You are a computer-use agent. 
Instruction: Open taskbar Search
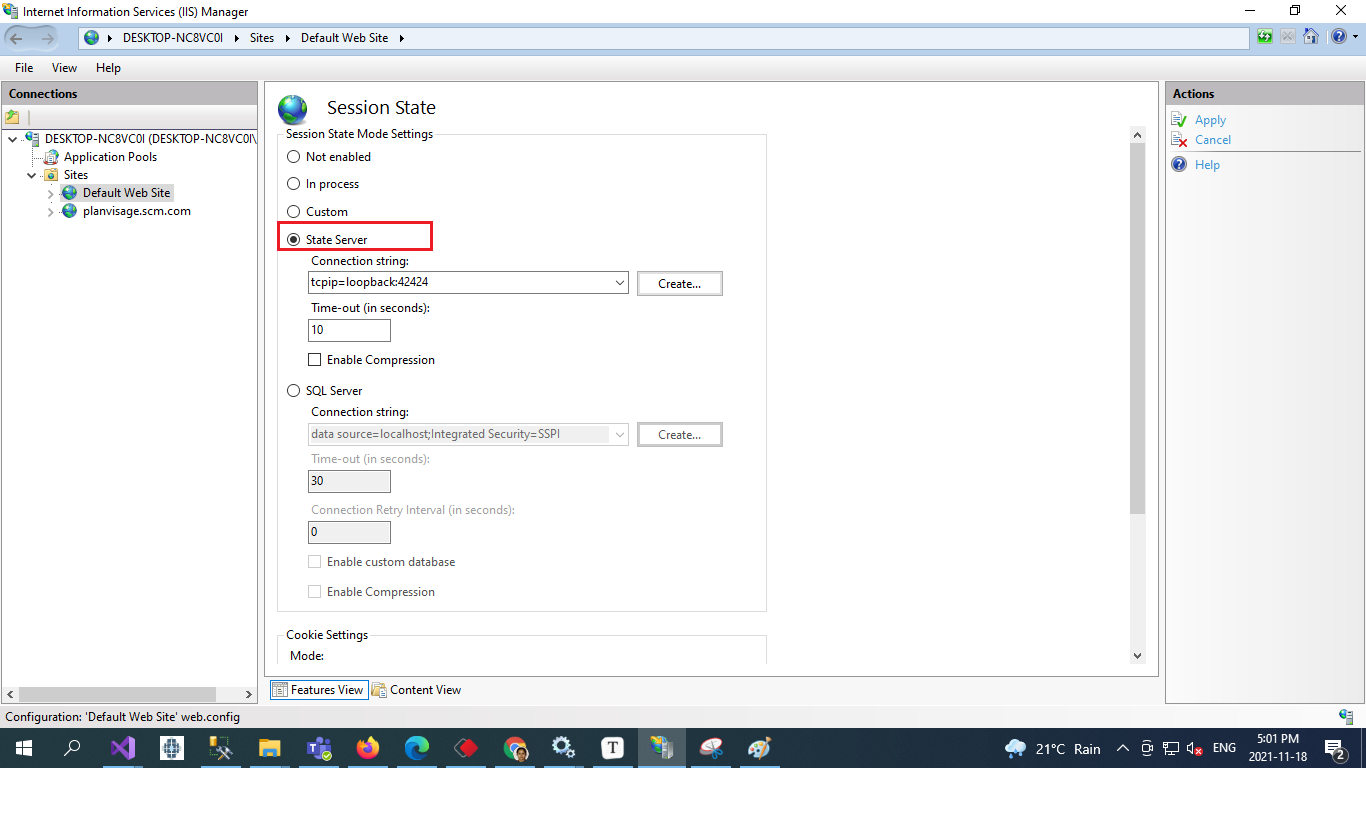72,748
